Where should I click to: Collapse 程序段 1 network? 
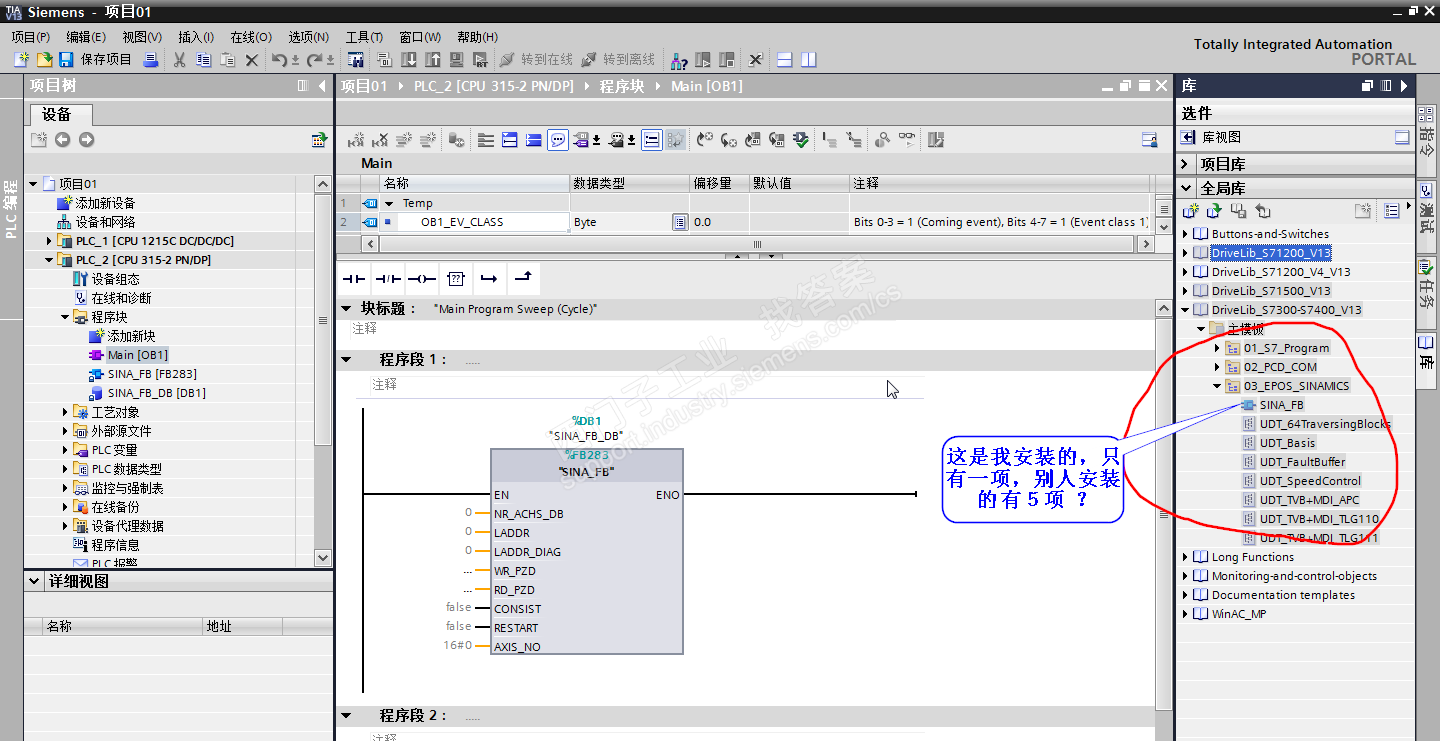tap(346, 359)
